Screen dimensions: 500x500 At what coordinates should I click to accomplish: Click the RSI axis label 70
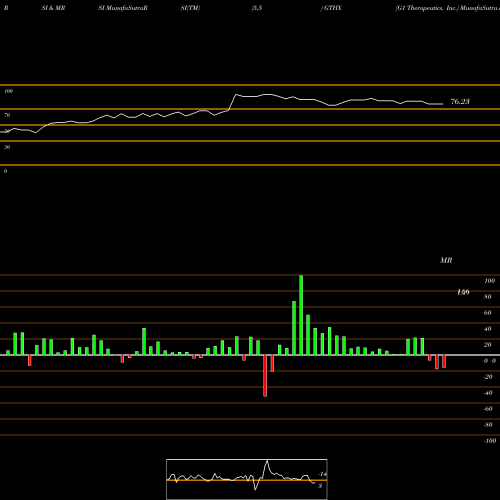click(x=7, y=115)
